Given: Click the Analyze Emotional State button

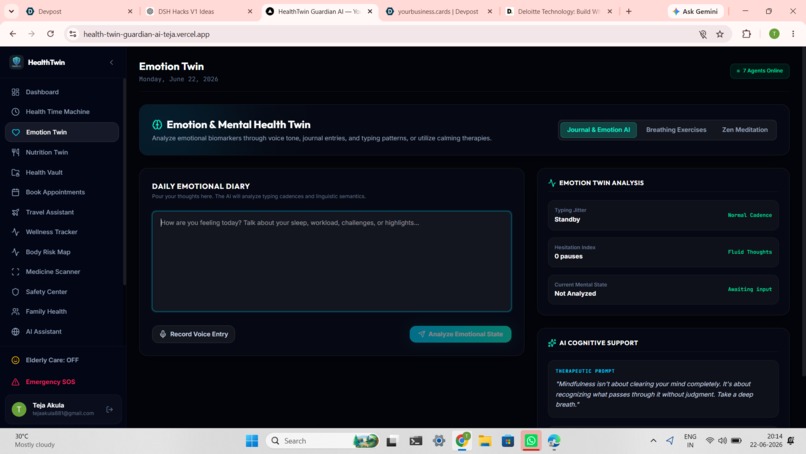Looking at the screenshot, I should pos(461,334).
